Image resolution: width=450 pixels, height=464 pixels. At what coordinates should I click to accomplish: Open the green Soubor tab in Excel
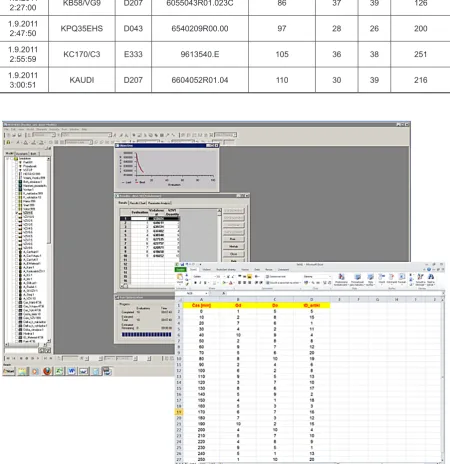(x=180, y=269)
